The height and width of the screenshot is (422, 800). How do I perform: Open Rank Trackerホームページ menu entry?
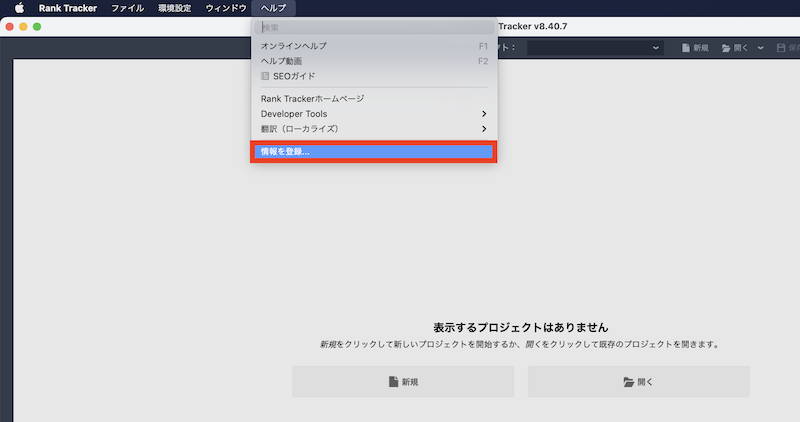point(374,98)
